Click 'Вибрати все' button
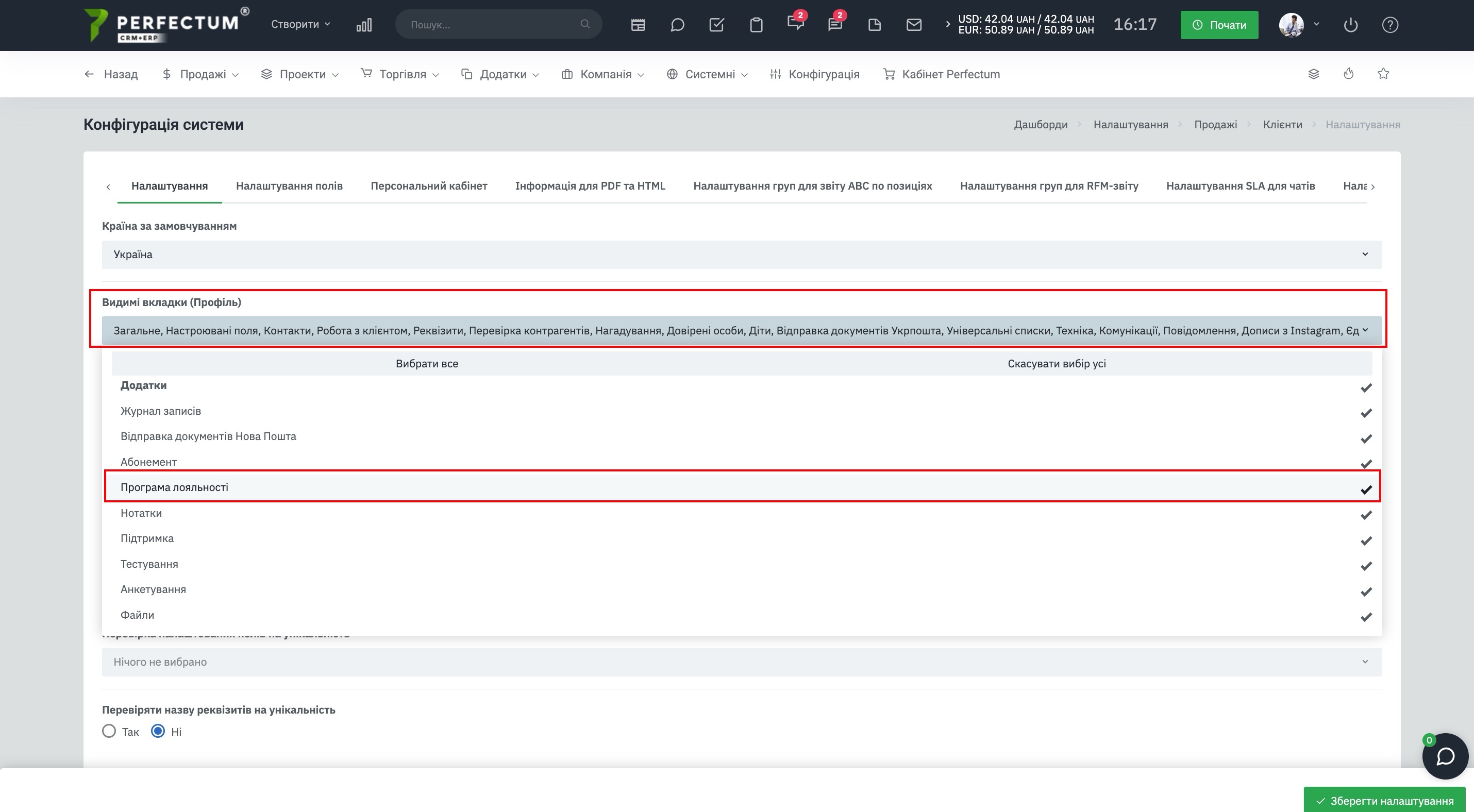The height and width of the screenshot is (812, 1474). coord(427,364)
